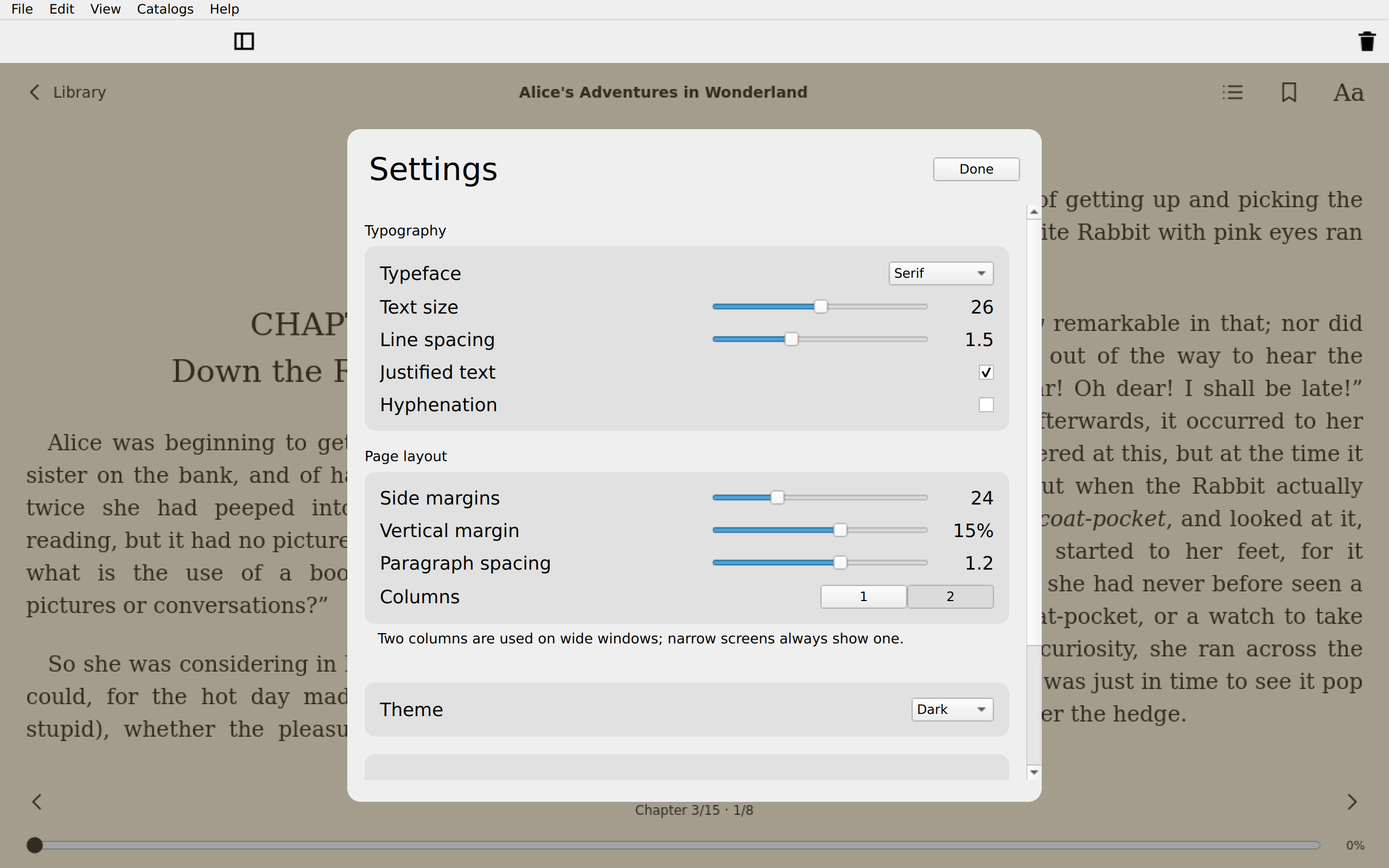This screenshot has width=1389, height=868.
Task: Enable the Hyphenation checkbox
Action: [986, 405]
